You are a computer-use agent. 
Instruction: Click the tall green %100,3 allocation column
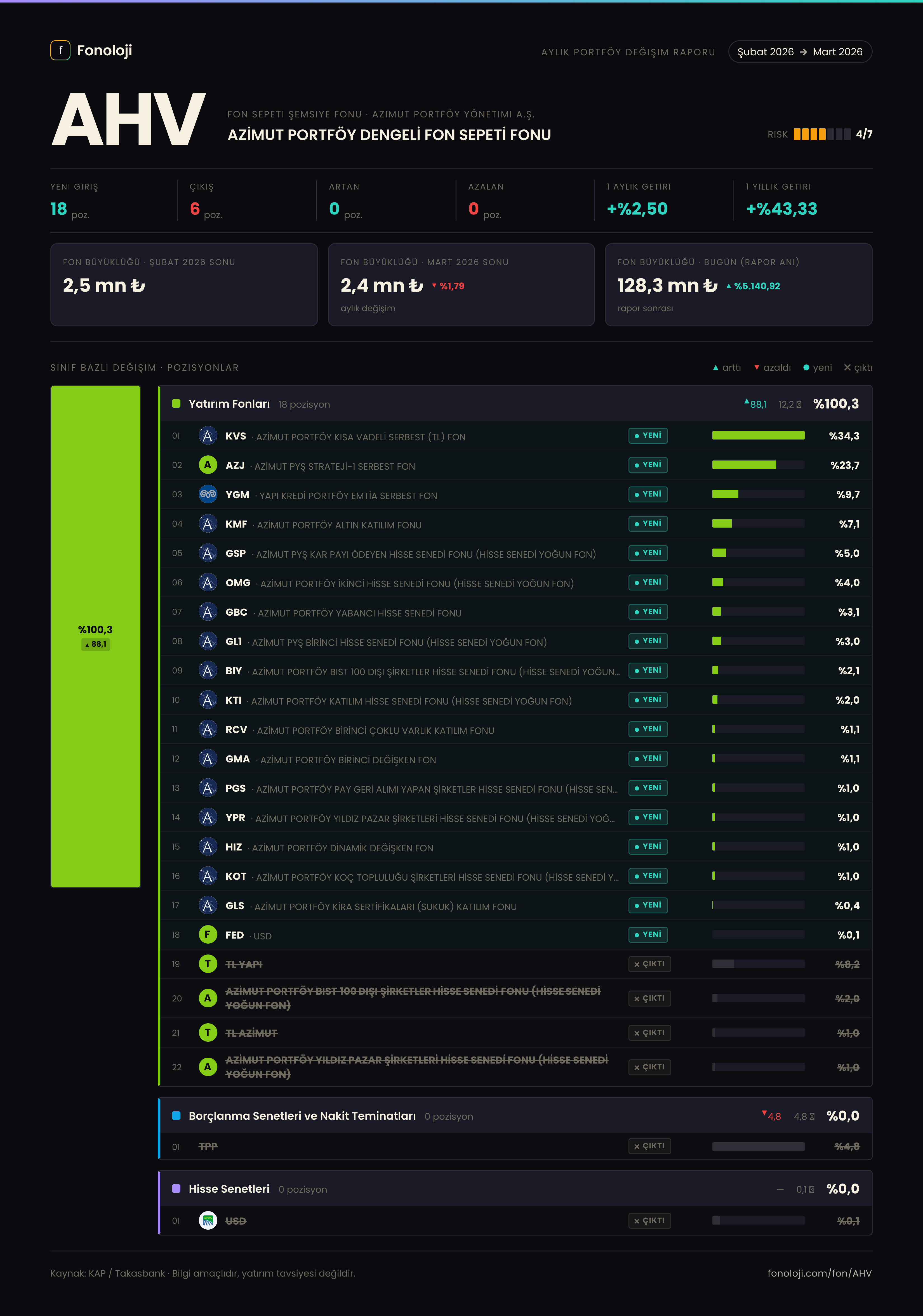point(96,636)
